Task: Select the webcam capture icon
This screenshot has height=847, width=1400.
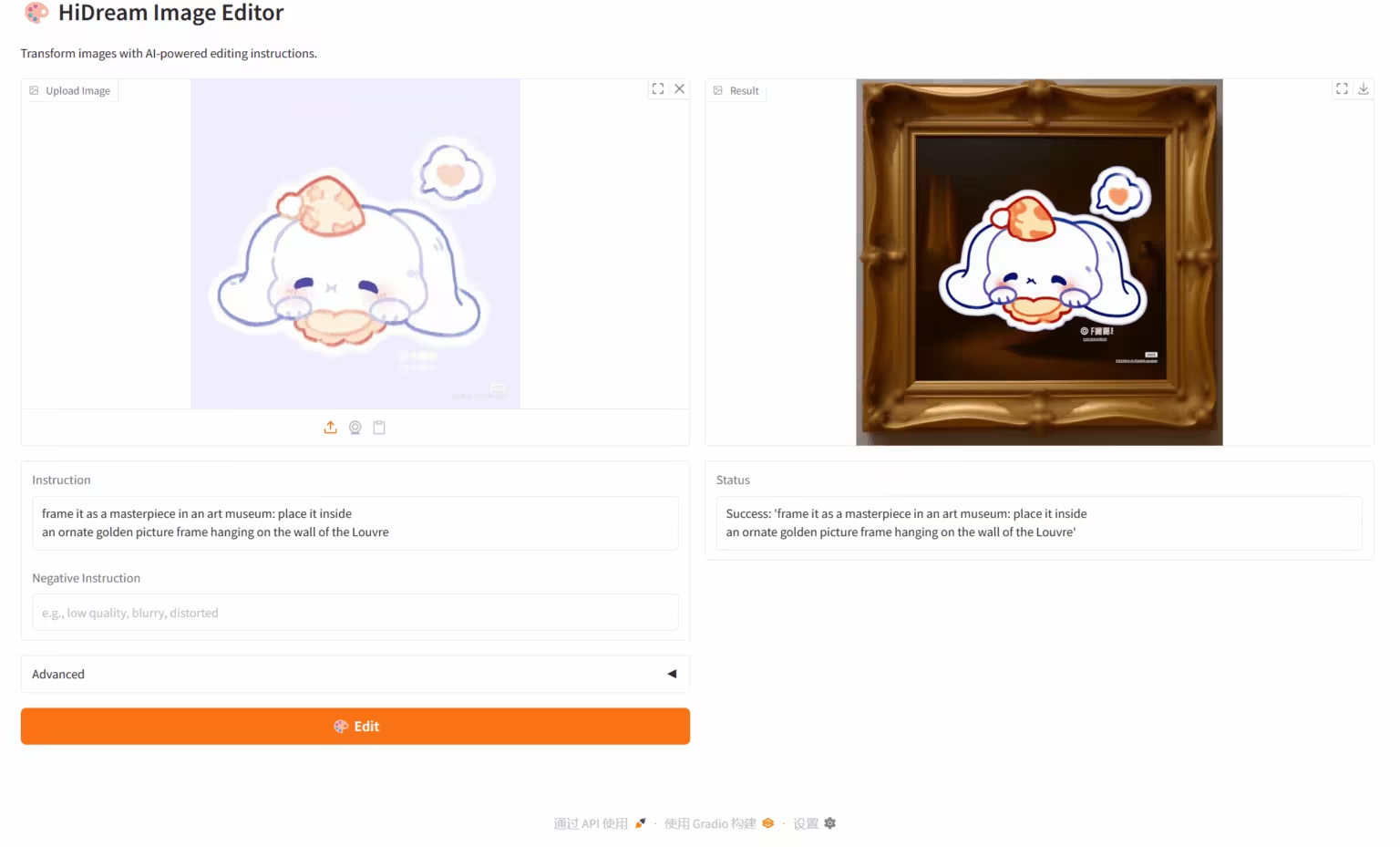Action: click(x=355, y=428)
